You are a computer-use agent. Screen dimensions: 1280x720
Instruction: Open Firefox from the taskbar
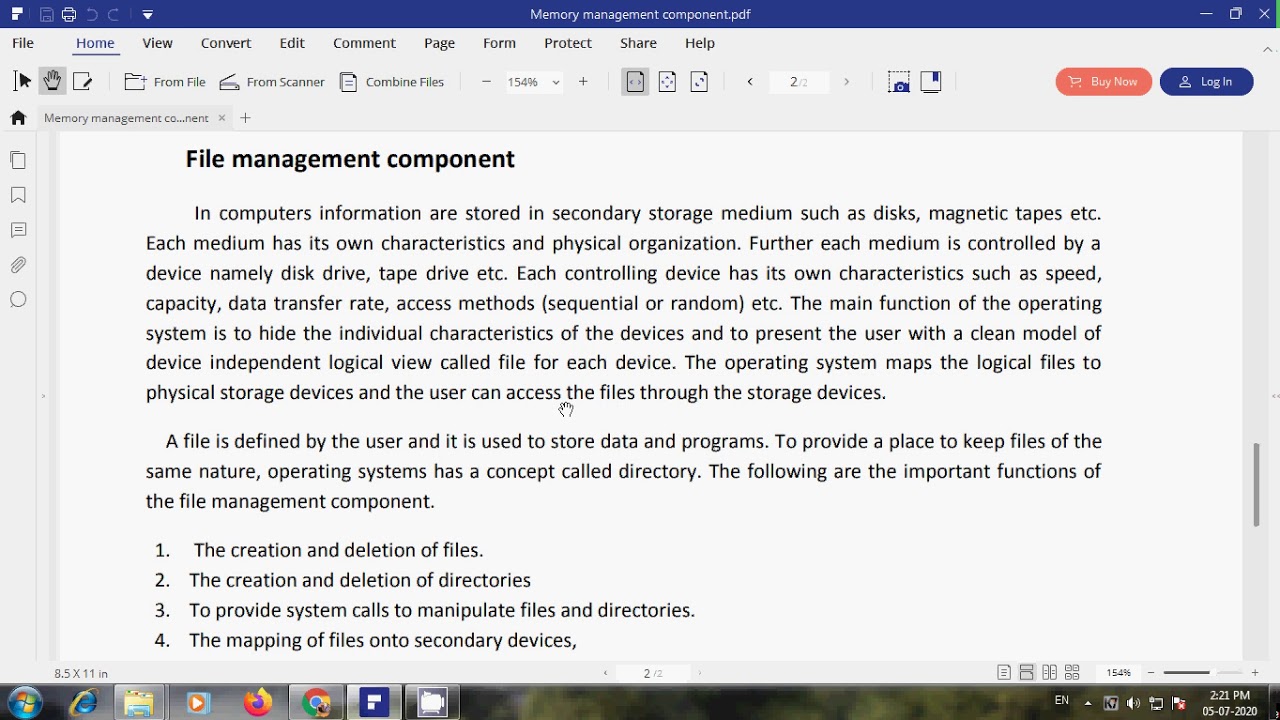tap(258, 703)
